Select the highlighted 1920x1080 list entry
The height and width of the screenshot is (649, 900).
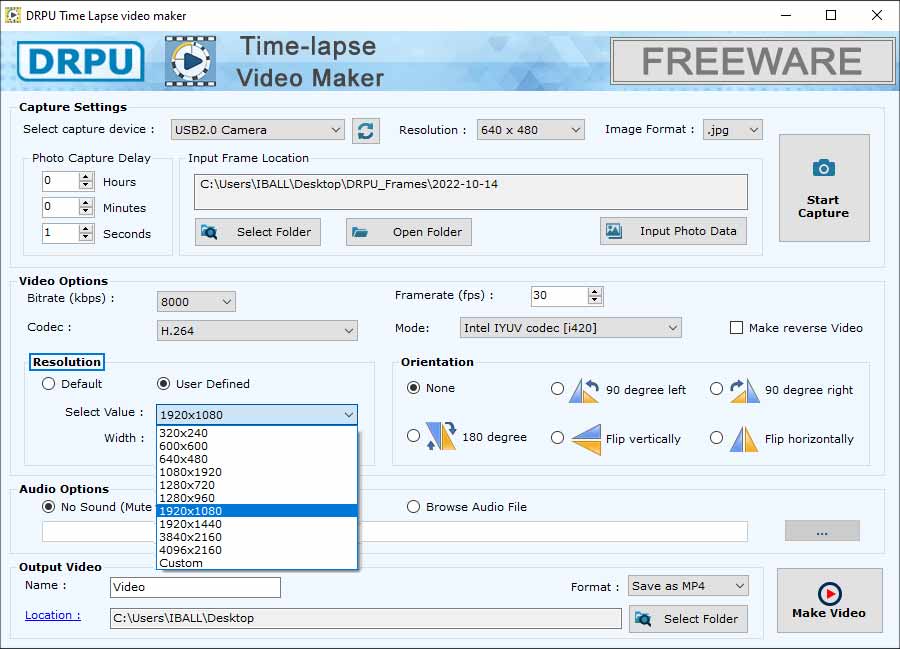(x=257, y=511)
